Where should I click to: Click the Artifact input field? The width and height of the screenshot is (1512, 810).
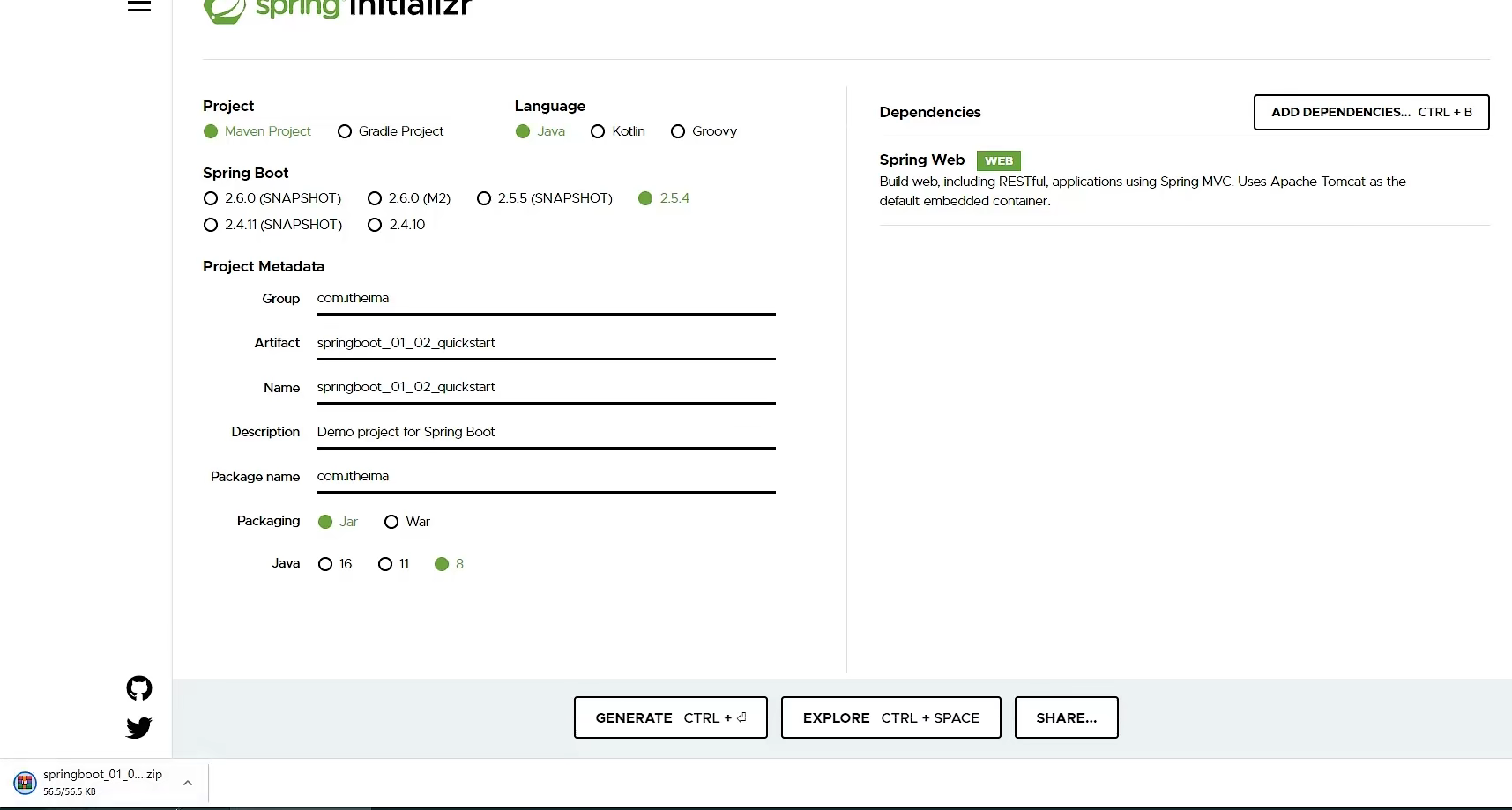click(x=547, y=343)
